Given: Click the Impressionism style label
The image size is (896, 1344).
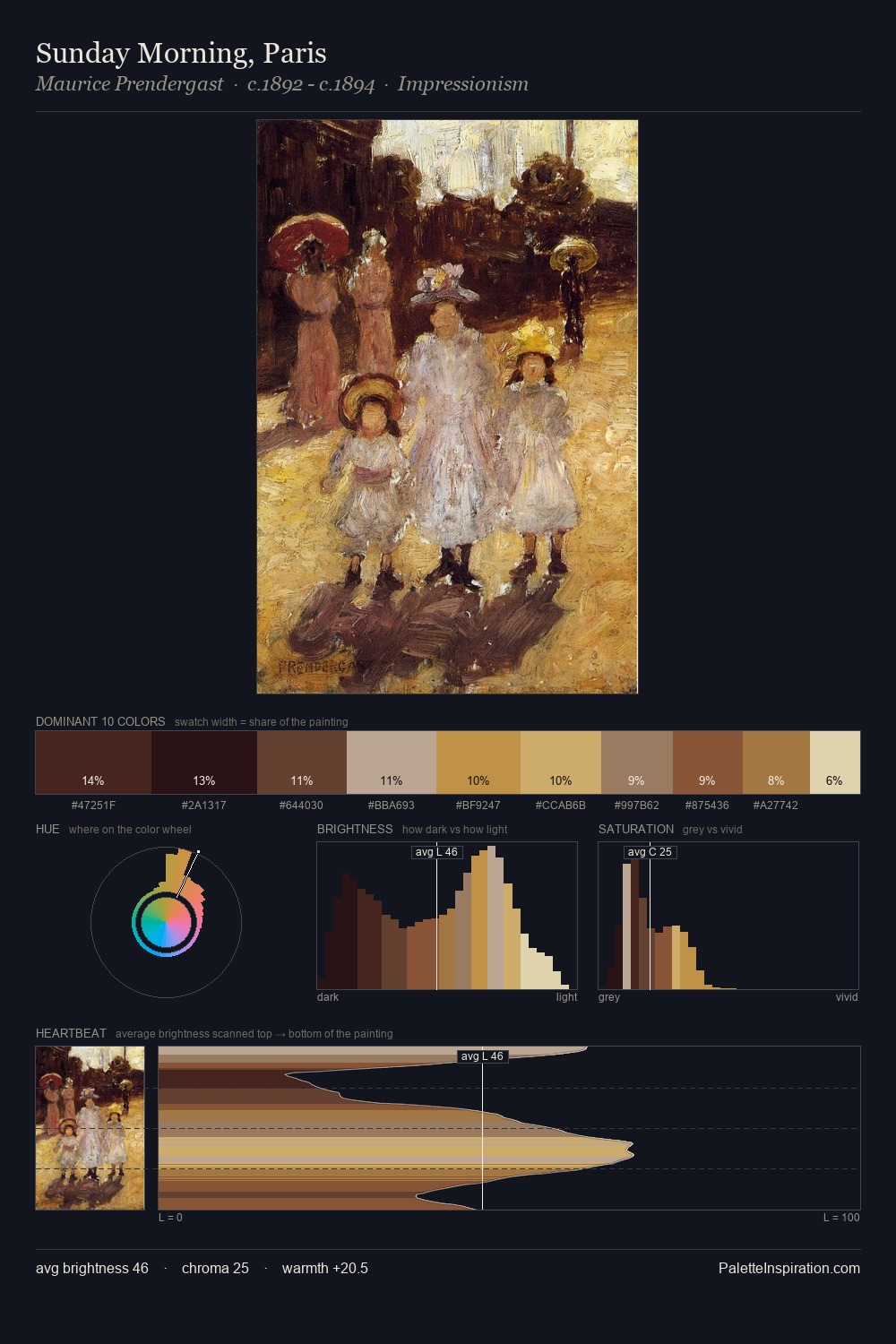Looking at the screenshot, I should point(463,84).
